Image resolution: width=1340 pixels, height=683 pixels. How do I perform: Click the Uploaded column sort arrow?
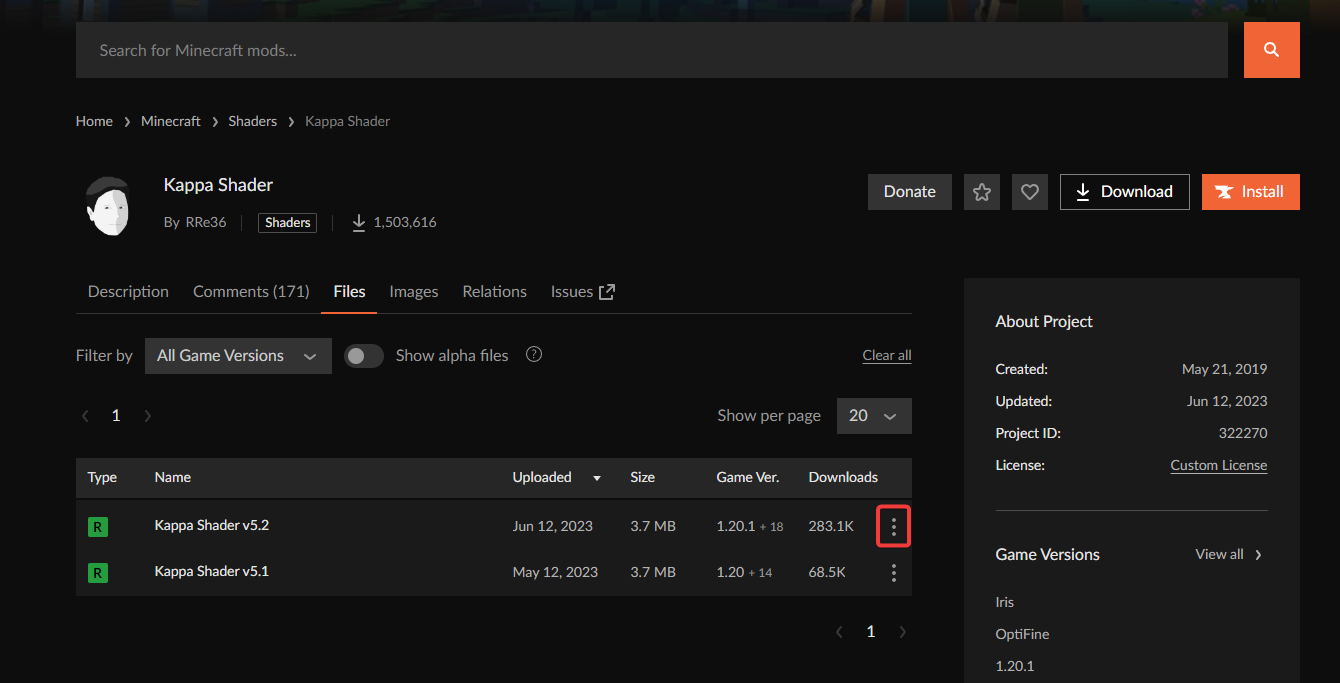tap(596, 478)
